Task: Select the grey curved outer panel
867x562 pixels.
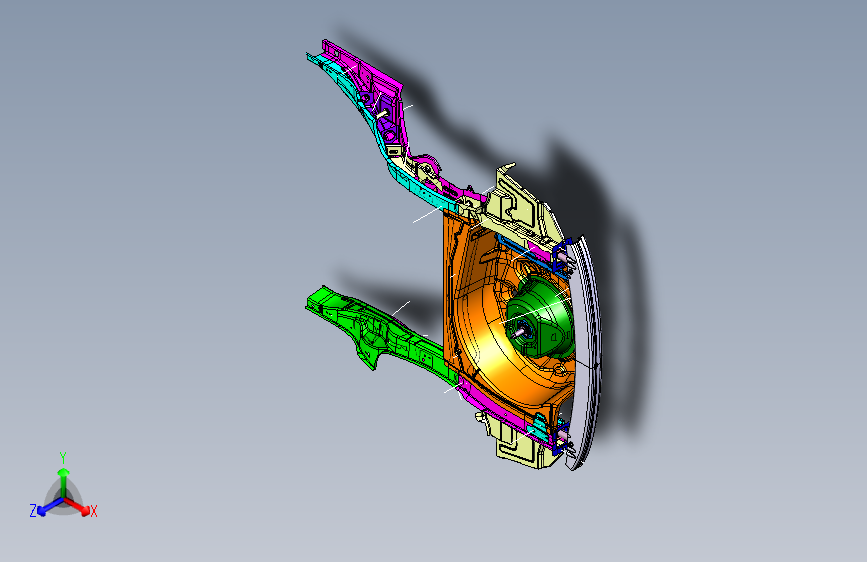Action: click(586, 354)
